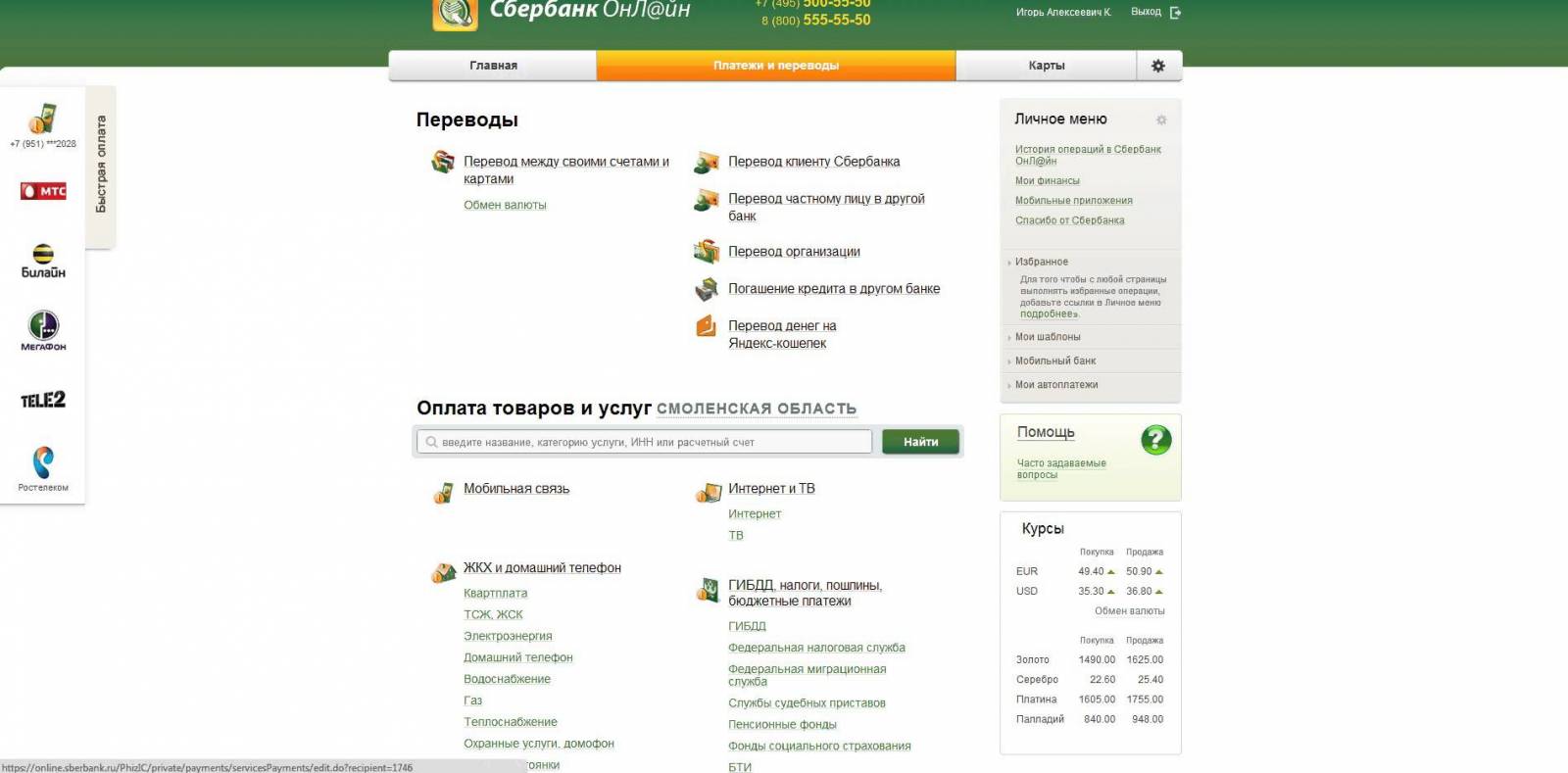Open Обмен валюты link under transfers
1568x773 pixels.
tap(505, 205)
